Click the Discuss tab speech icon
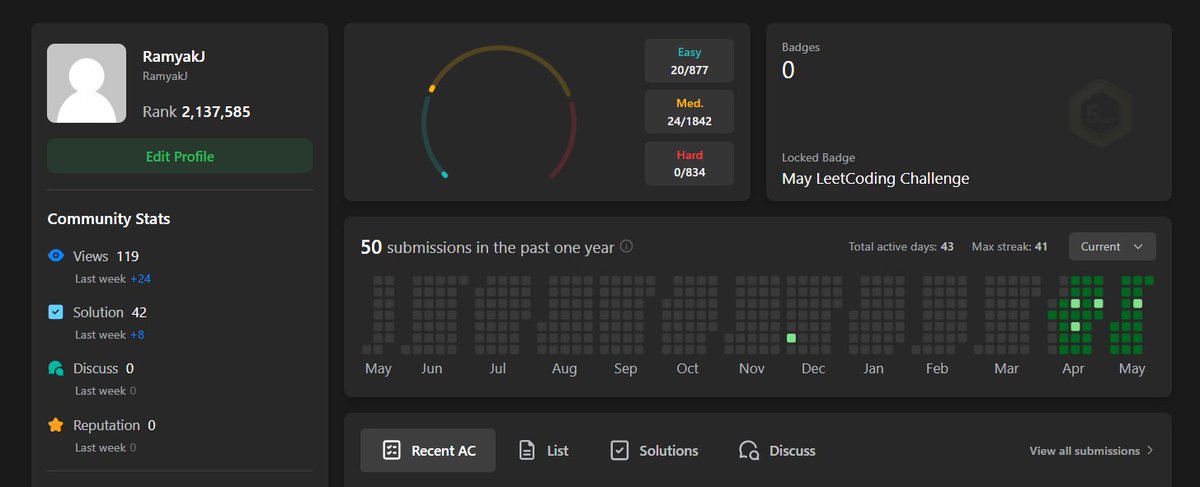This screenshot has height=487, width=1200. pyautogui.click(x=749, y=451)
